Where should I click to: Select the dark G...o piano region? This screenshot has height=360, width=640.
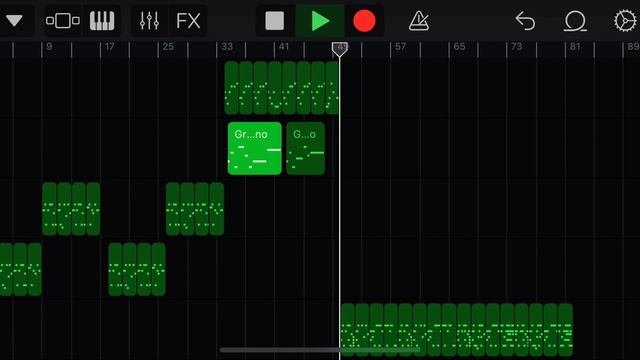coord(306,149)
